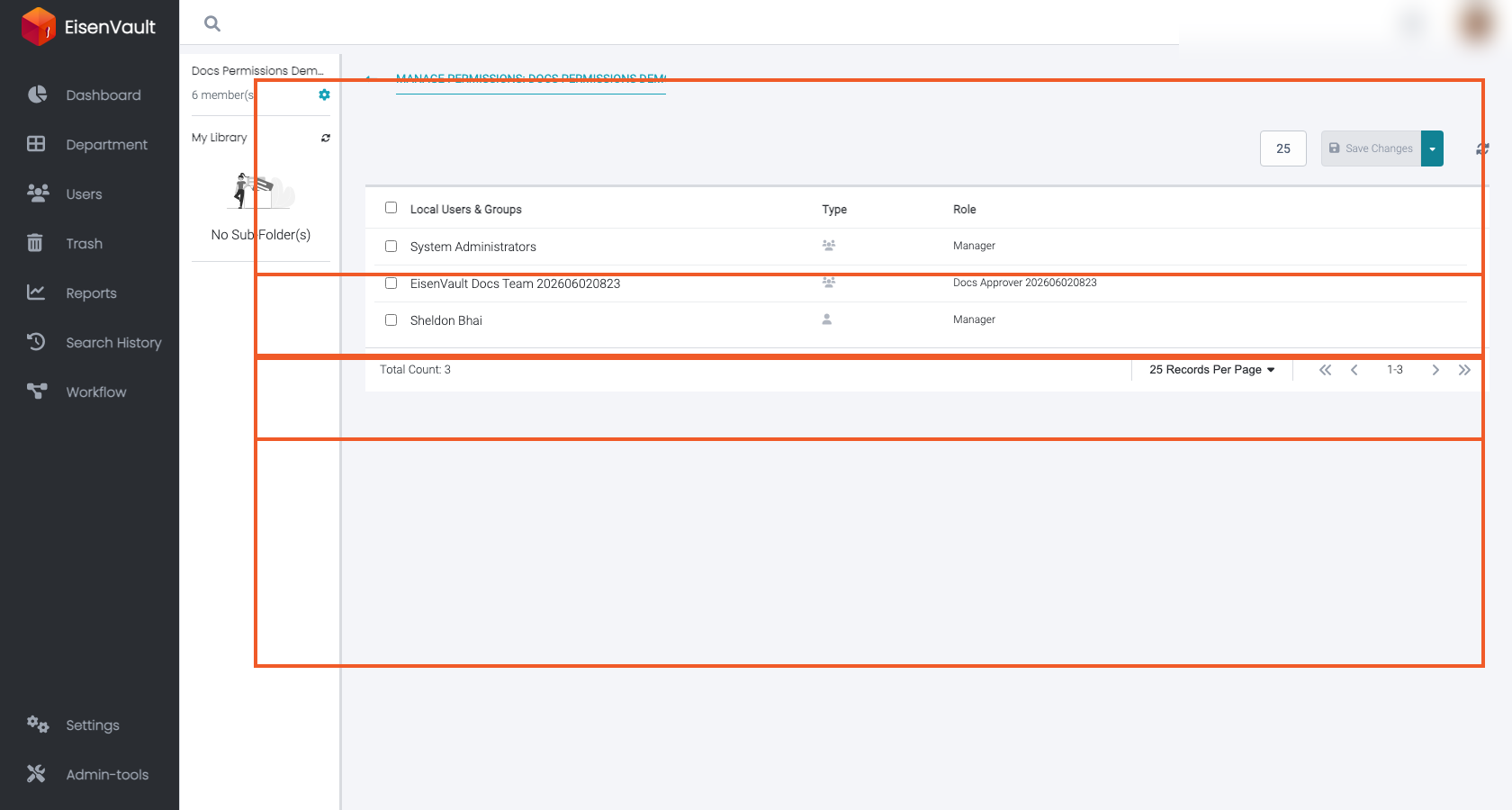Click the page size field showing 25
The height and width of the screenshot is (810, 1512).
click(1283, 148)
